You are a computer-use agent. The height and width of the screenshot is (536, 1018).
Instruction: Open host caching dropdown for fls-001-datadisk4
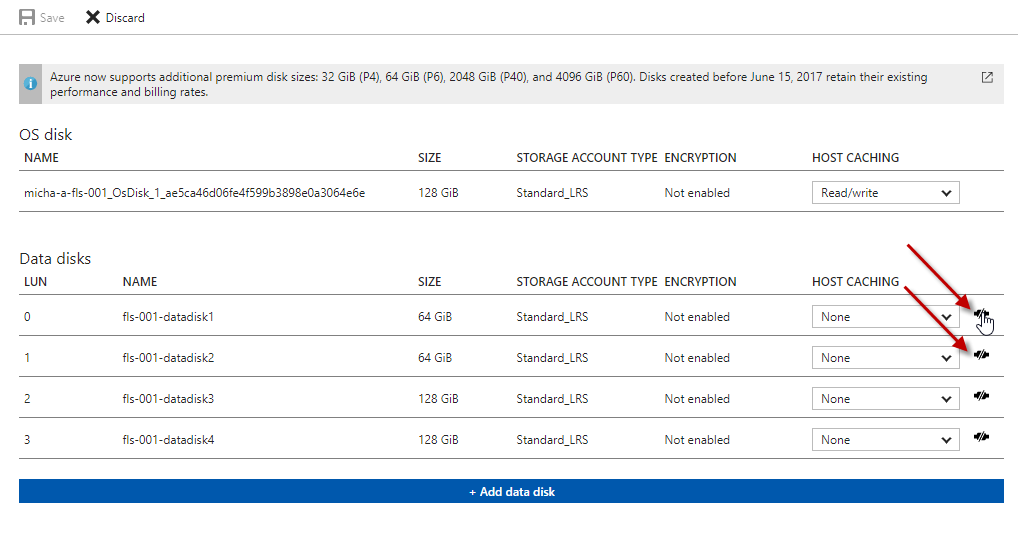tap(886, 439)
